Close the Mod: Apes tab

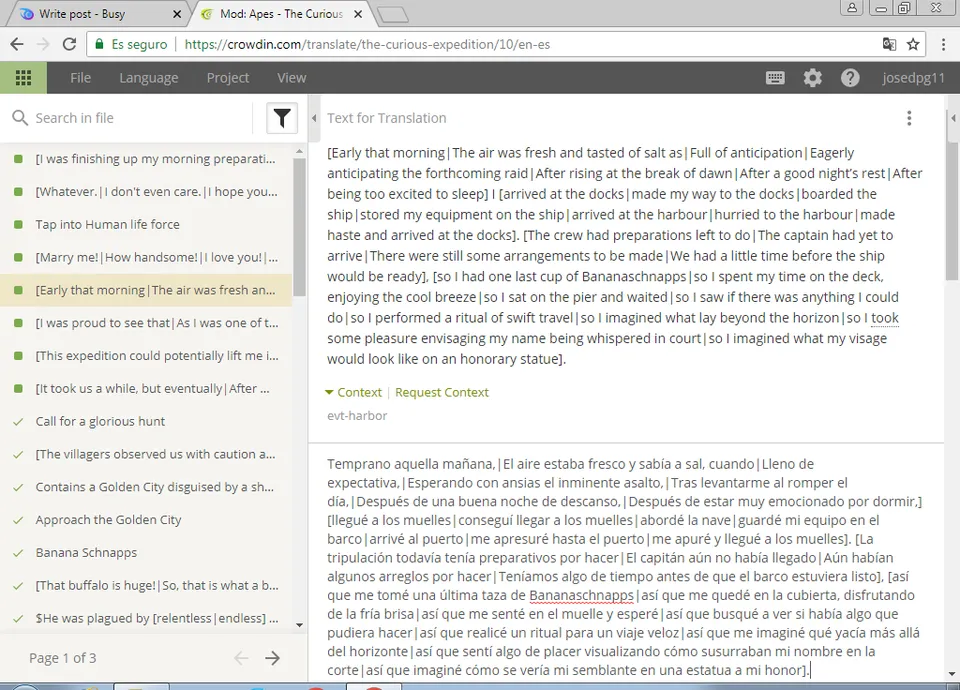358,14
